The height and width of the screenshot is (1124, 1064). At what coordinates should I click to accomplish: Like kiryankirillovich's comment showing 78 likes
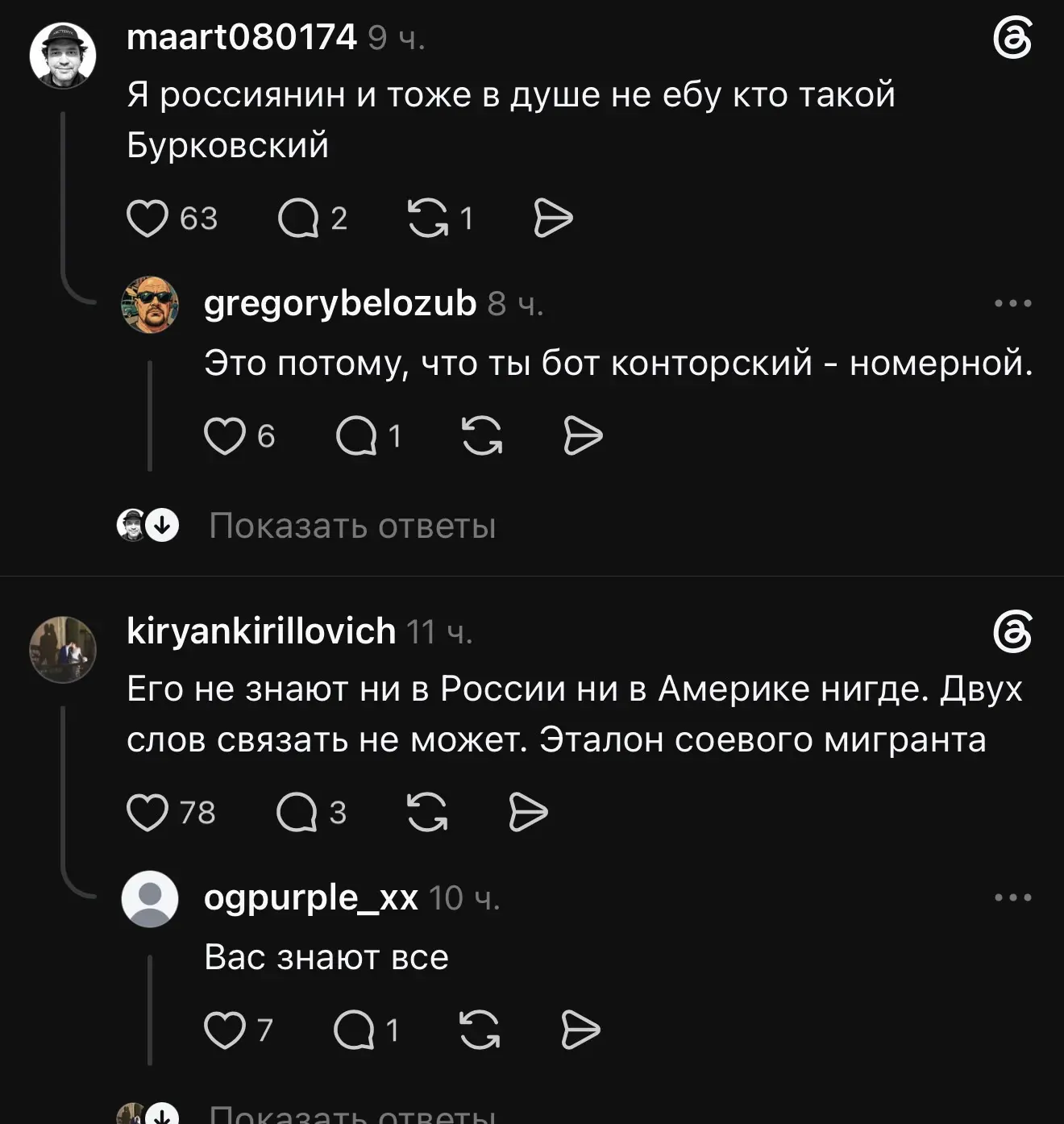click(148, 812)
